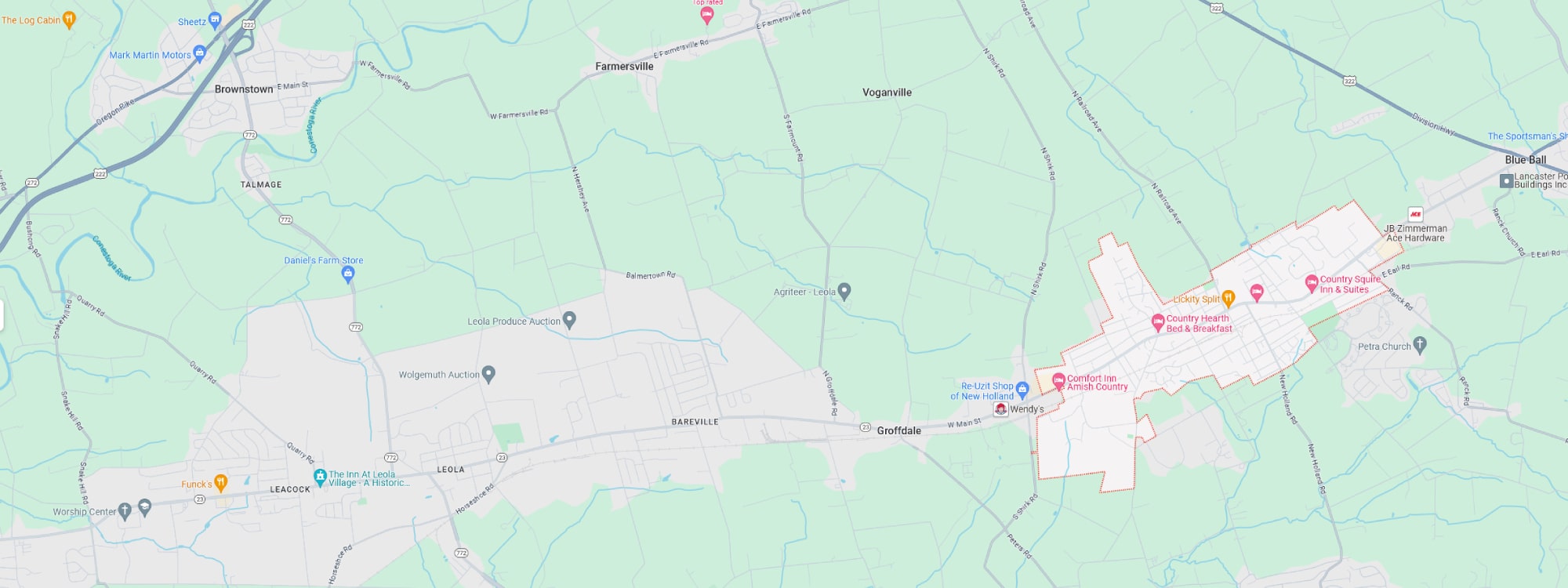Click the Farmersville town label
Image resolution: width=1568 pixels, height=588 pixels.
(x=624, y=67)
